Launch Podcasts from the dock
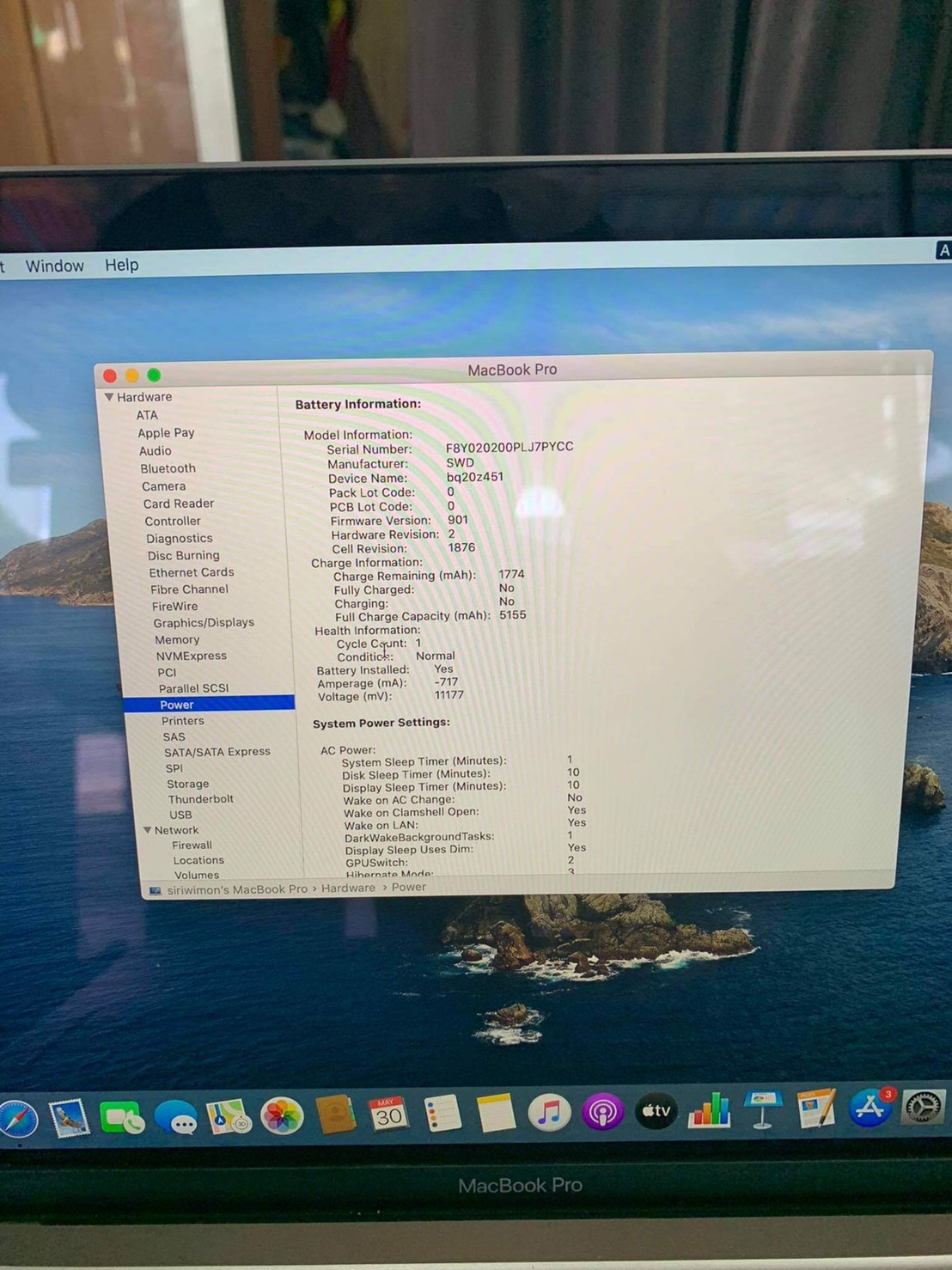 pos(602,1113)
